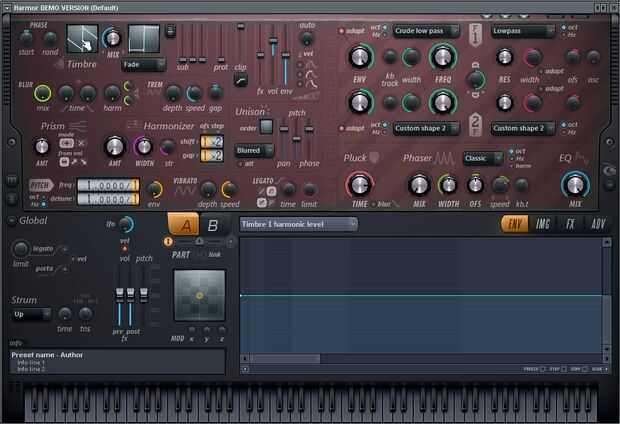Open the Fade timbre blend dropdown
620x424 pixels.
[143, 64]
